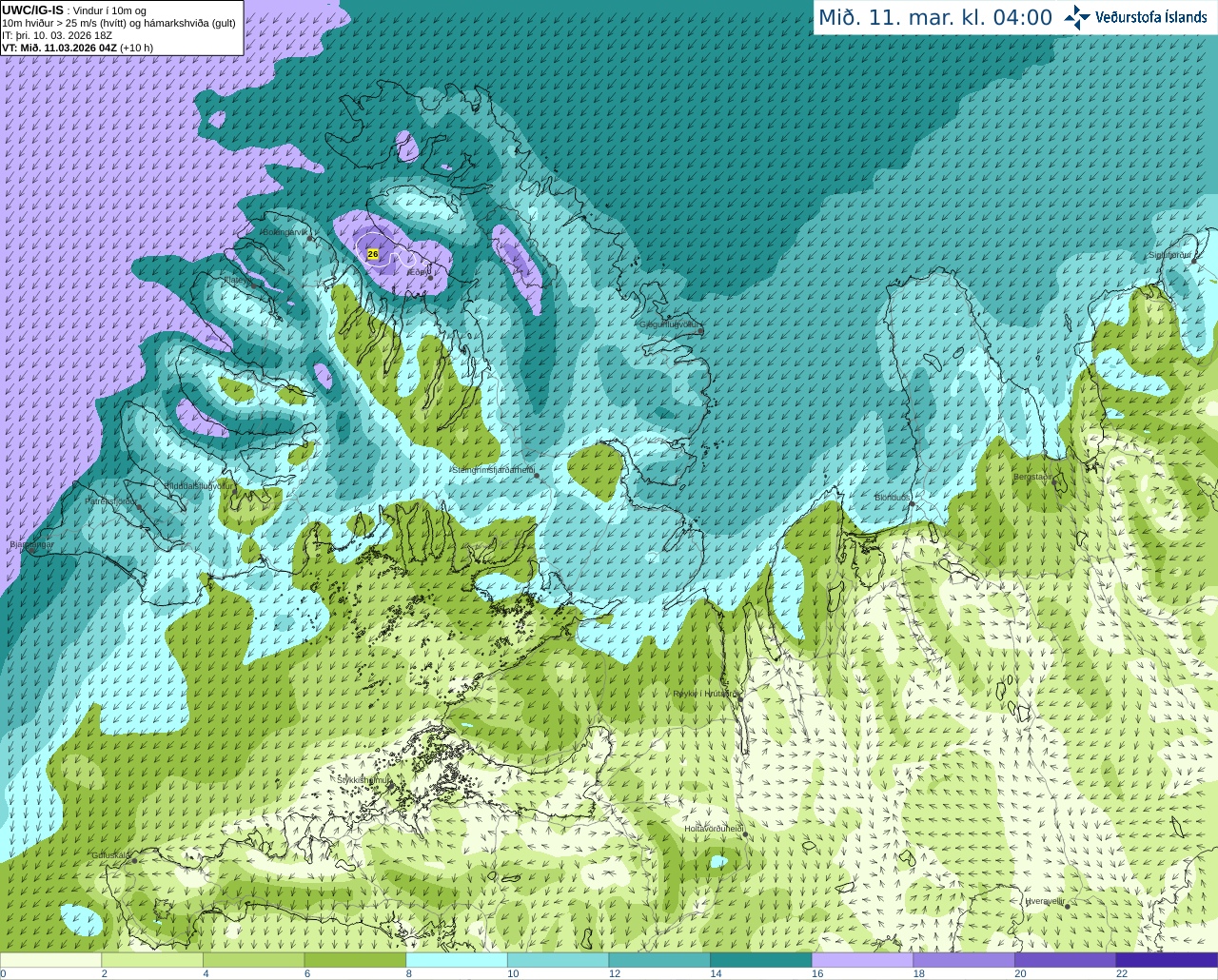Click the legend value '16' label

pos(816,973)
